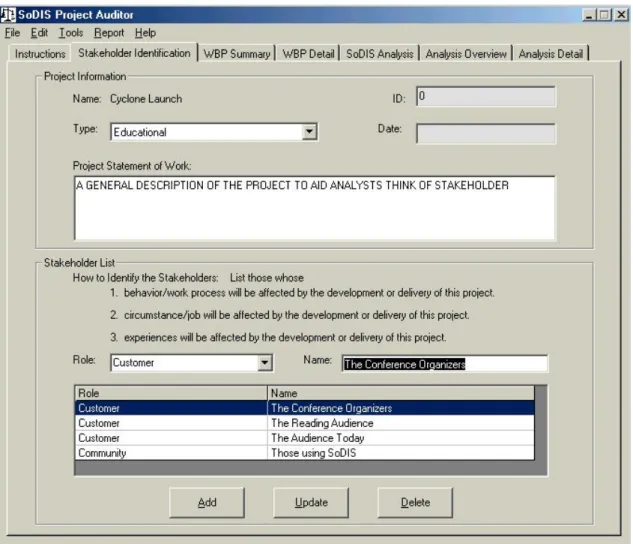Switch to the Instructions tab
The image size is (633, 544).
(40, 54)
